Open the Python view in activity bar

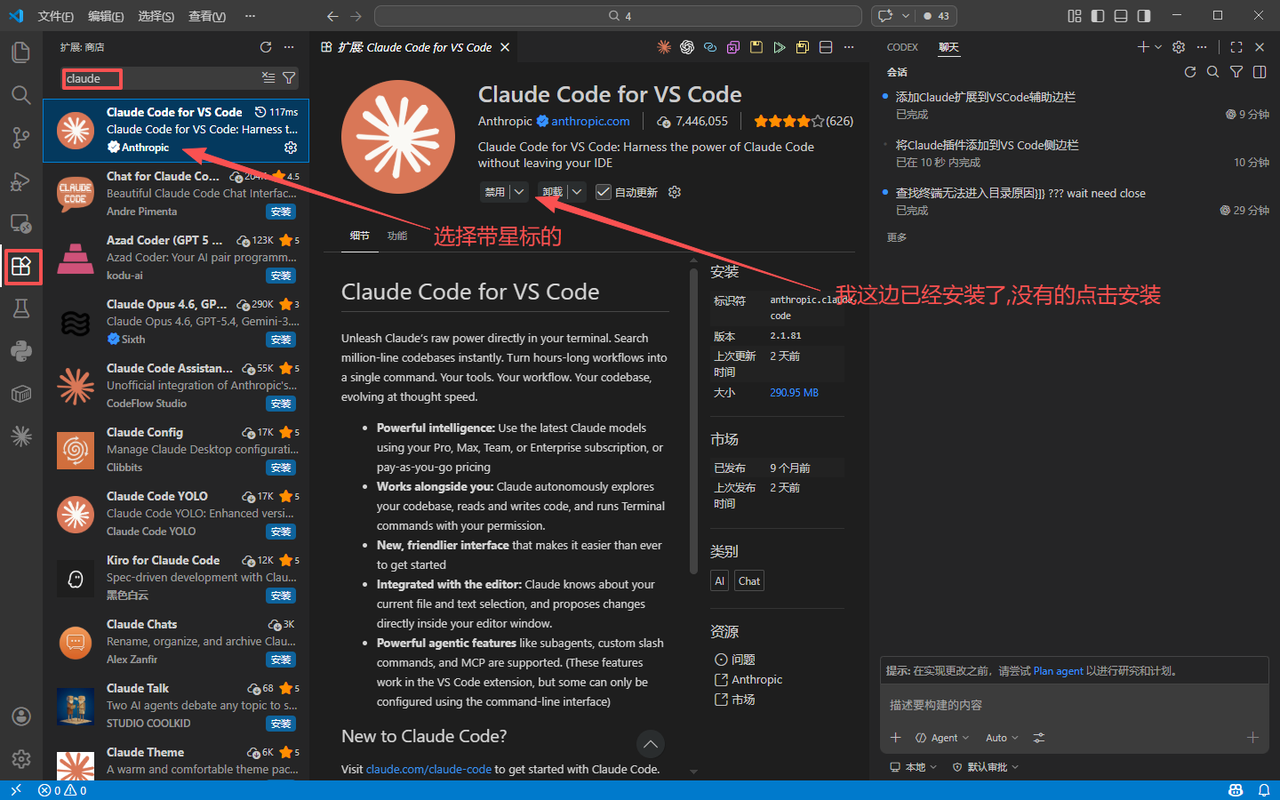[x=21, y=351]
